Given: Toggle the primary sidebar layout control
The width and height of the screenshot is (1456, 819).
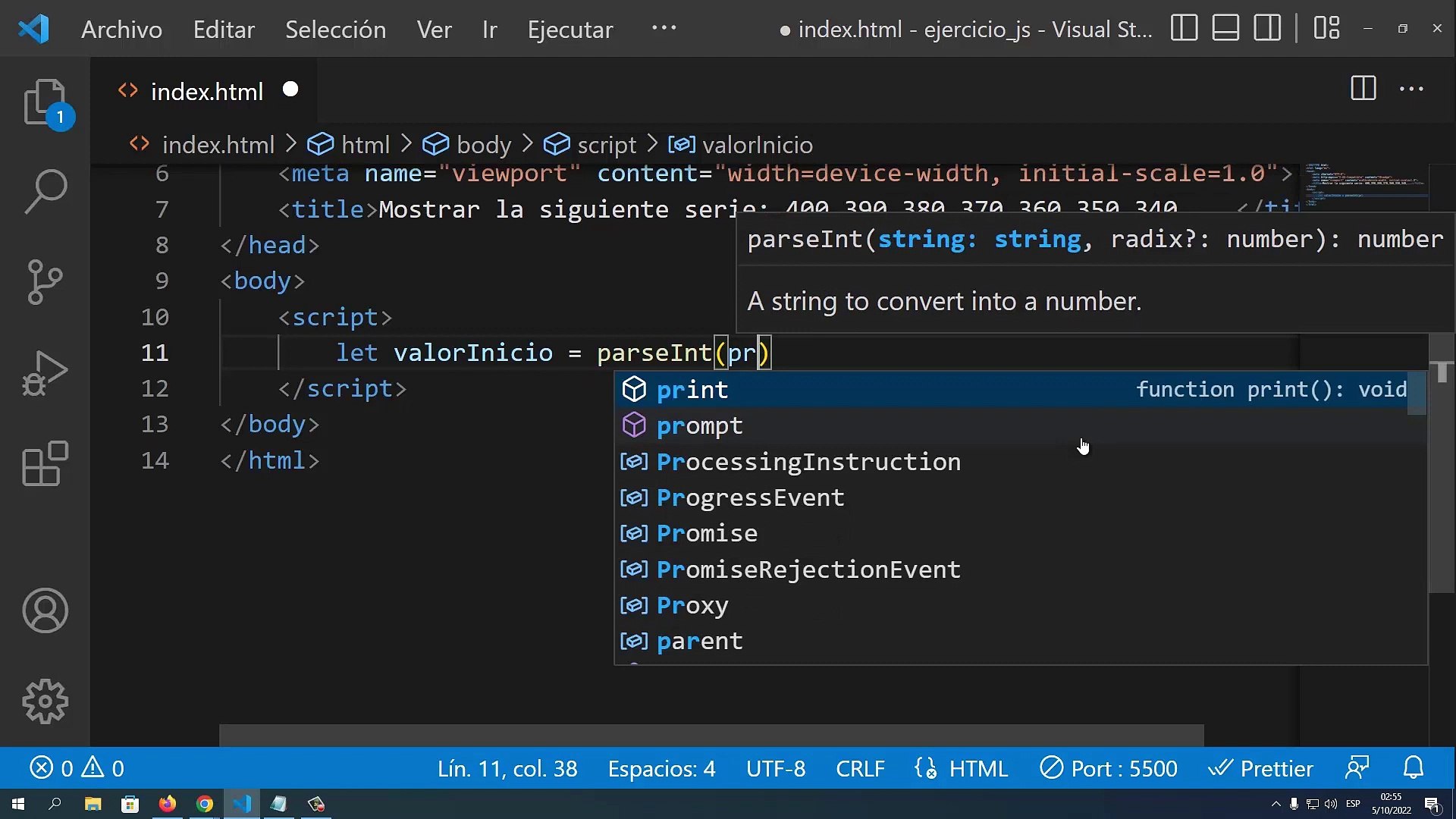Looking at the screenshot, I should pos(1184,28).
